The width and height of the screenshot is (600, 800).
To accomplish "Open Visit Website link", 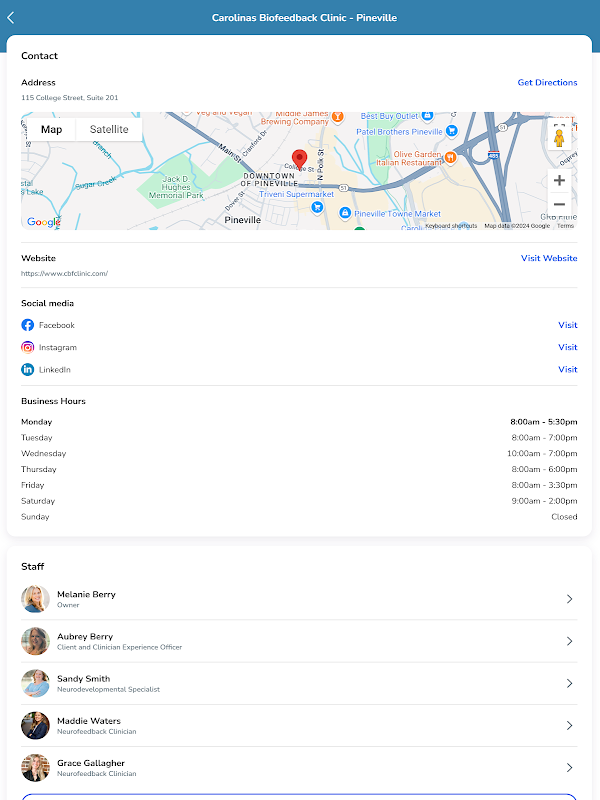I will [x=549, y=258].
